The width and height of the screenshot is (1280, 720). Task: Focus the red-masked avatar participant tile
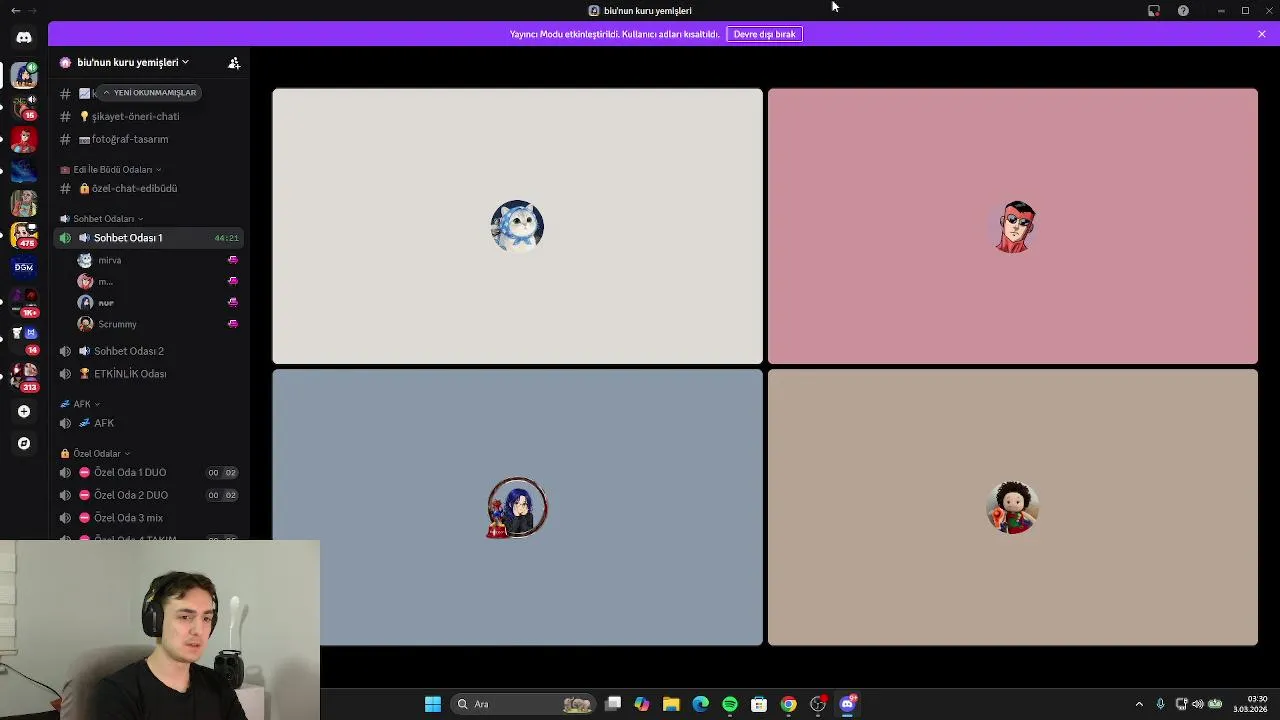click(x=1013, y=226)
